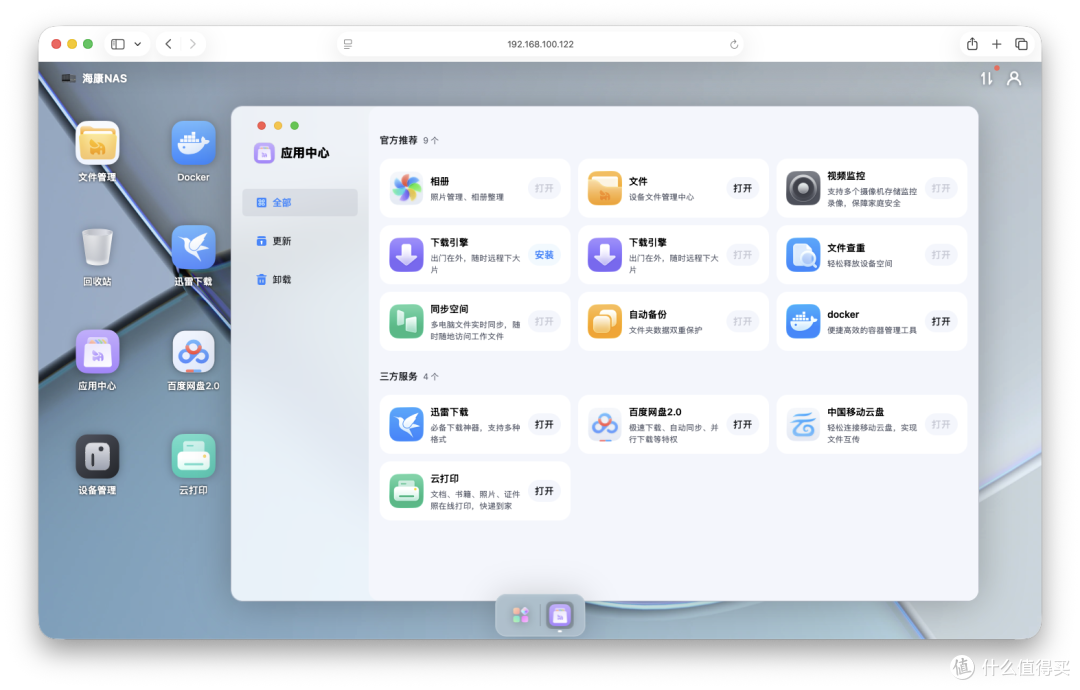This screenshot has width=1080, height=690.
Task: Open 百度网盘2.0 desktop icon
Action: coord(194,352)
